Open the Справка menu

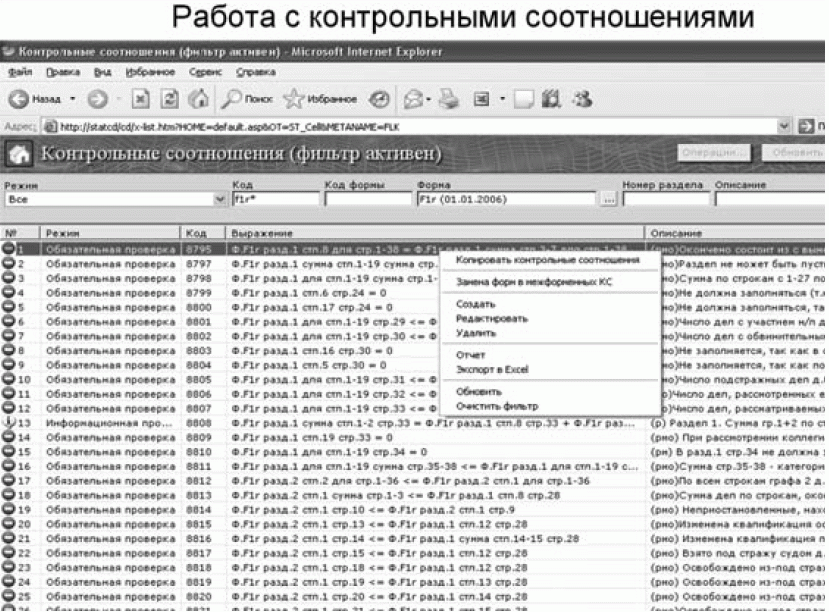pos(256,72)
